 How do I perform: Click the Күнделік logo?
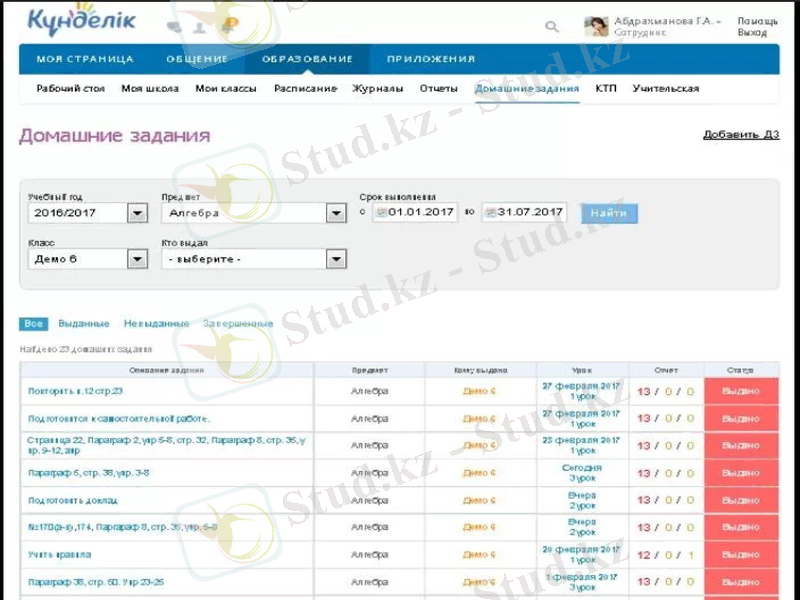[82, 21]
